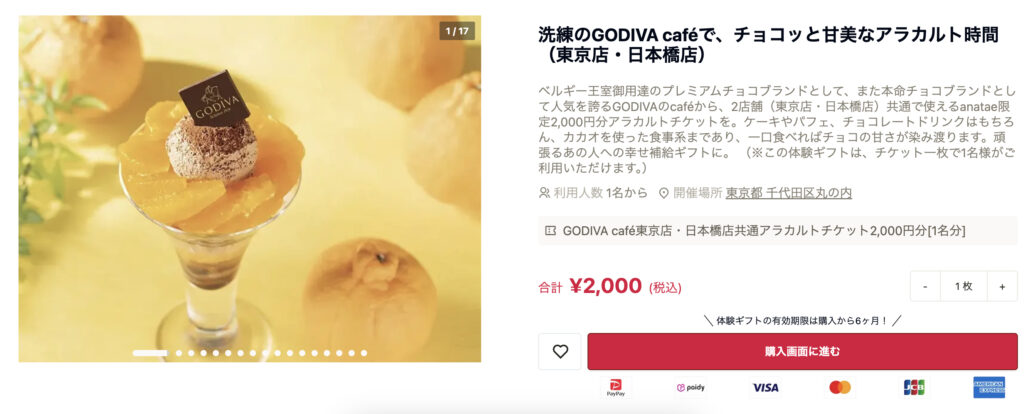Screen dimensions: 1024x414
Task: Open the 東京都 千代田区丸の内 location link
Action: pyautogui.click(x=788, y=193)
